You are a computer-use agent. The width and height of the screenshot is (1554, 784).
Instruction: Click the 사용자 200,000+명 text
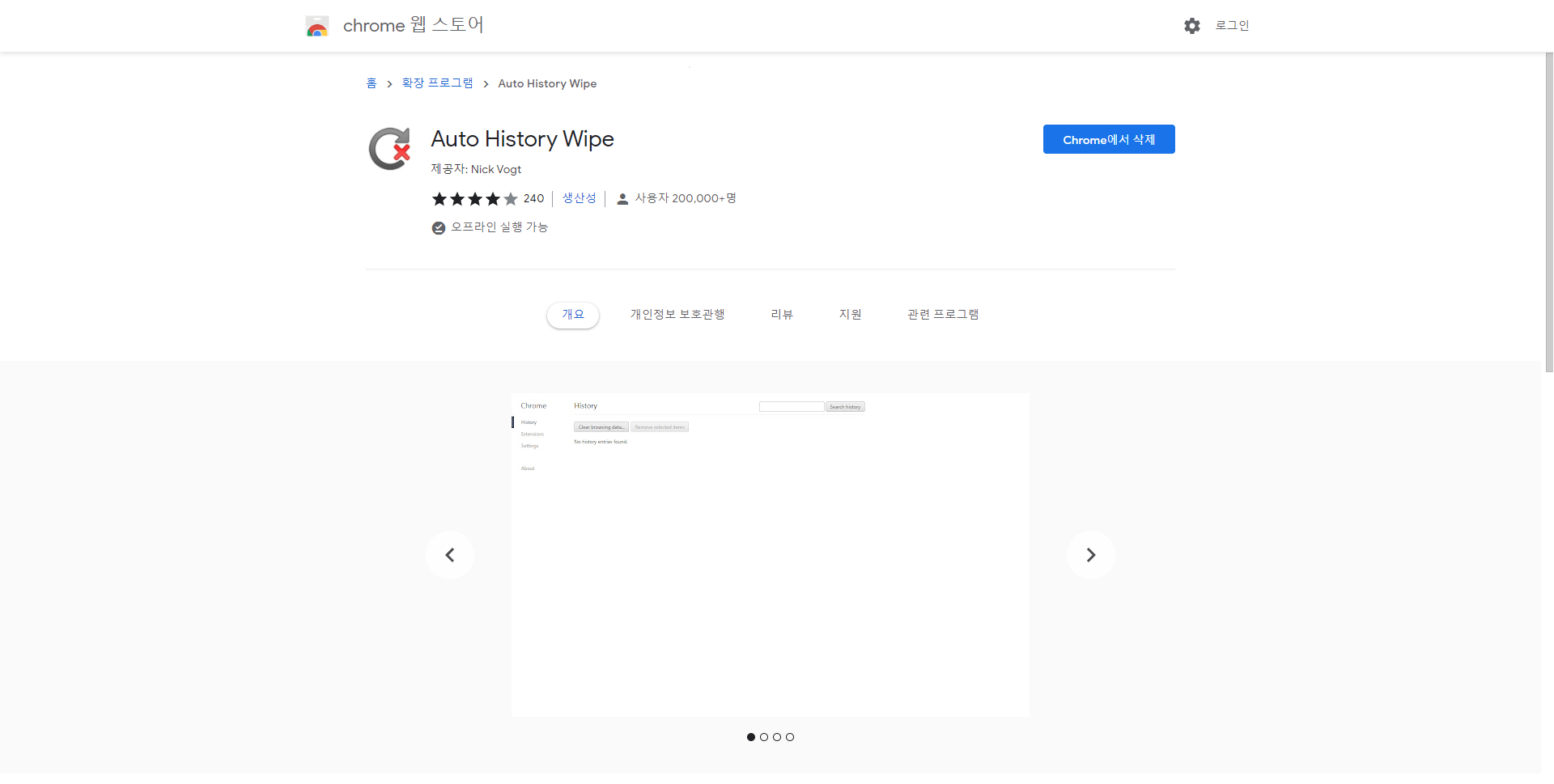coord(686,198)
